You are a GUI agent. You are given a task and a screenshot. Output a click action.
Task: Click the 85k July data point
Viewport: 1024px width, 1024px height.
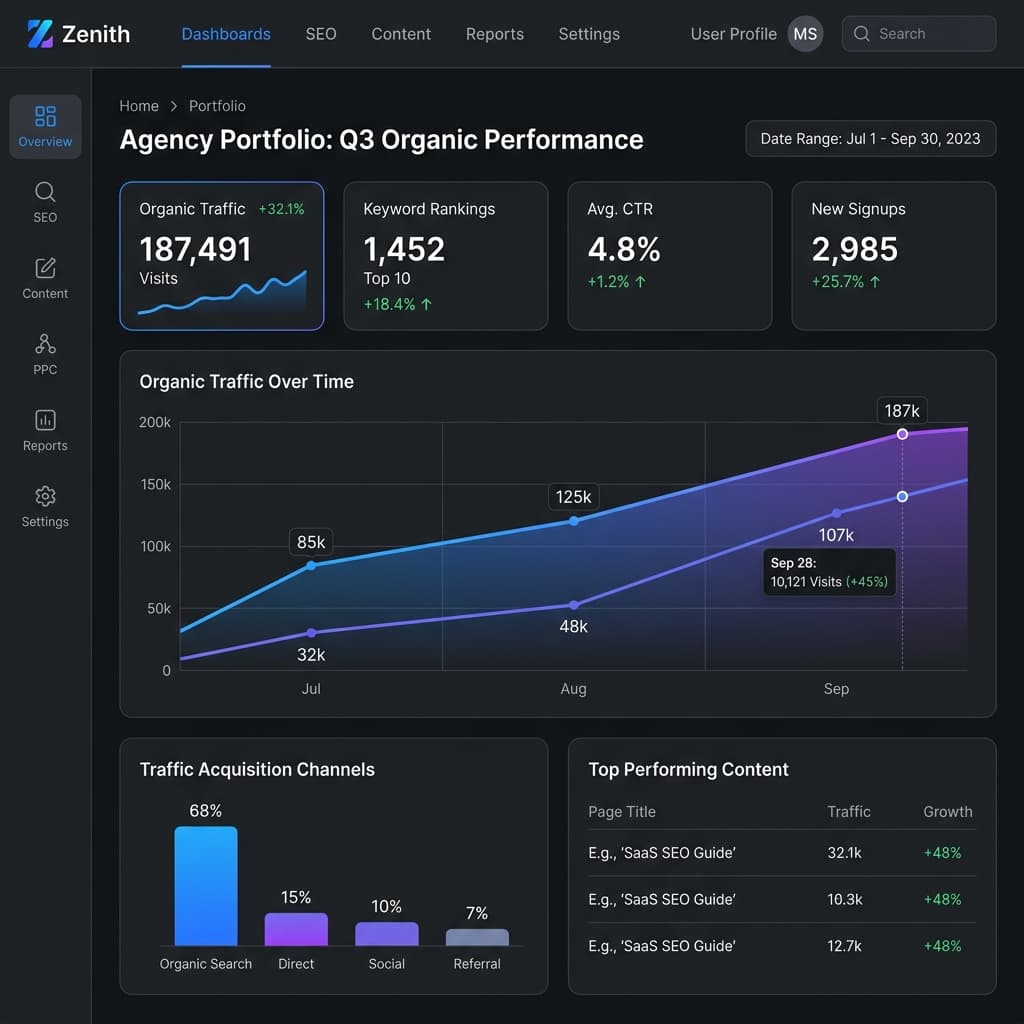311,566
